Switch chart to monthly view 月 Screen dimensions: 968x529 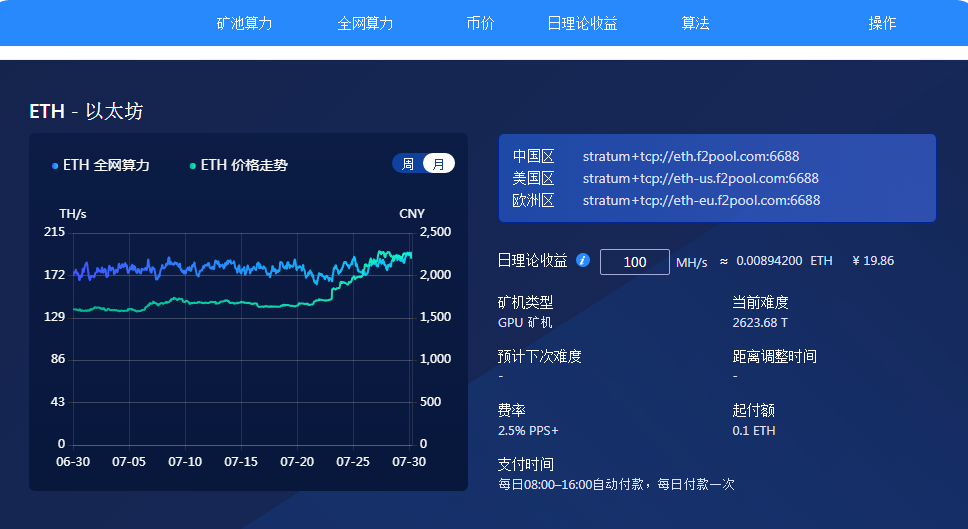439,164
